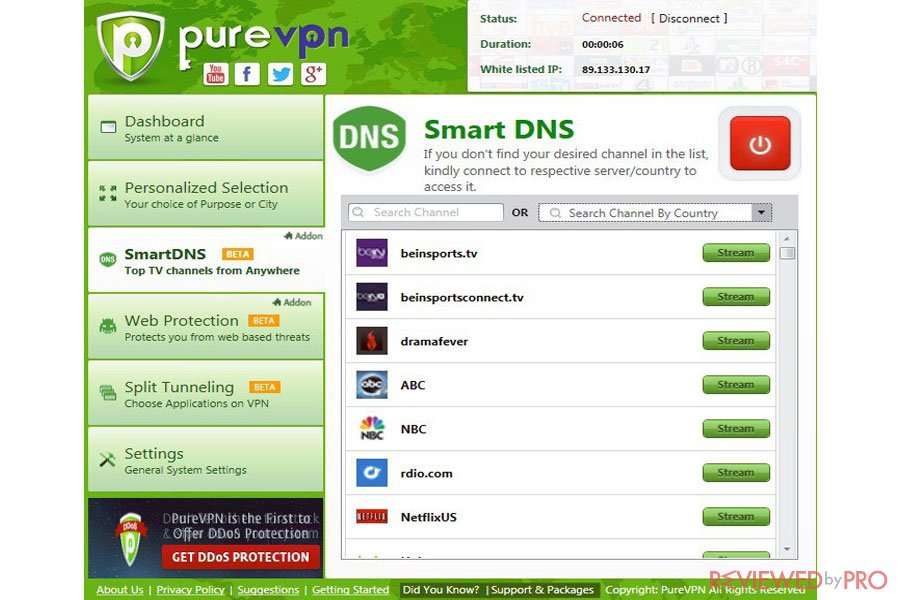The width and height of the screenshot is (900, 600).
Task: Click the PureVPN shield logo
Action: coord(131,46)
